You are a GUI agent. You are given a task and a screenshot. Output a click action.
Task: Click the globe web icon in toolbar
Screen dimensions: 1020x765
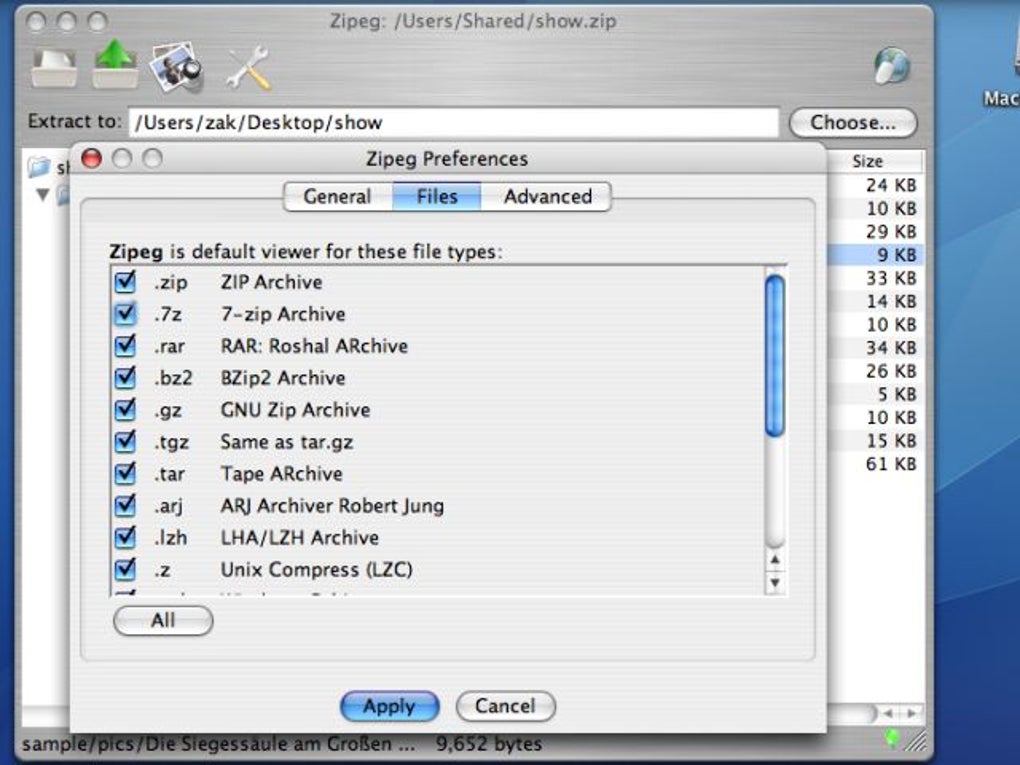(x=892, y=65)
